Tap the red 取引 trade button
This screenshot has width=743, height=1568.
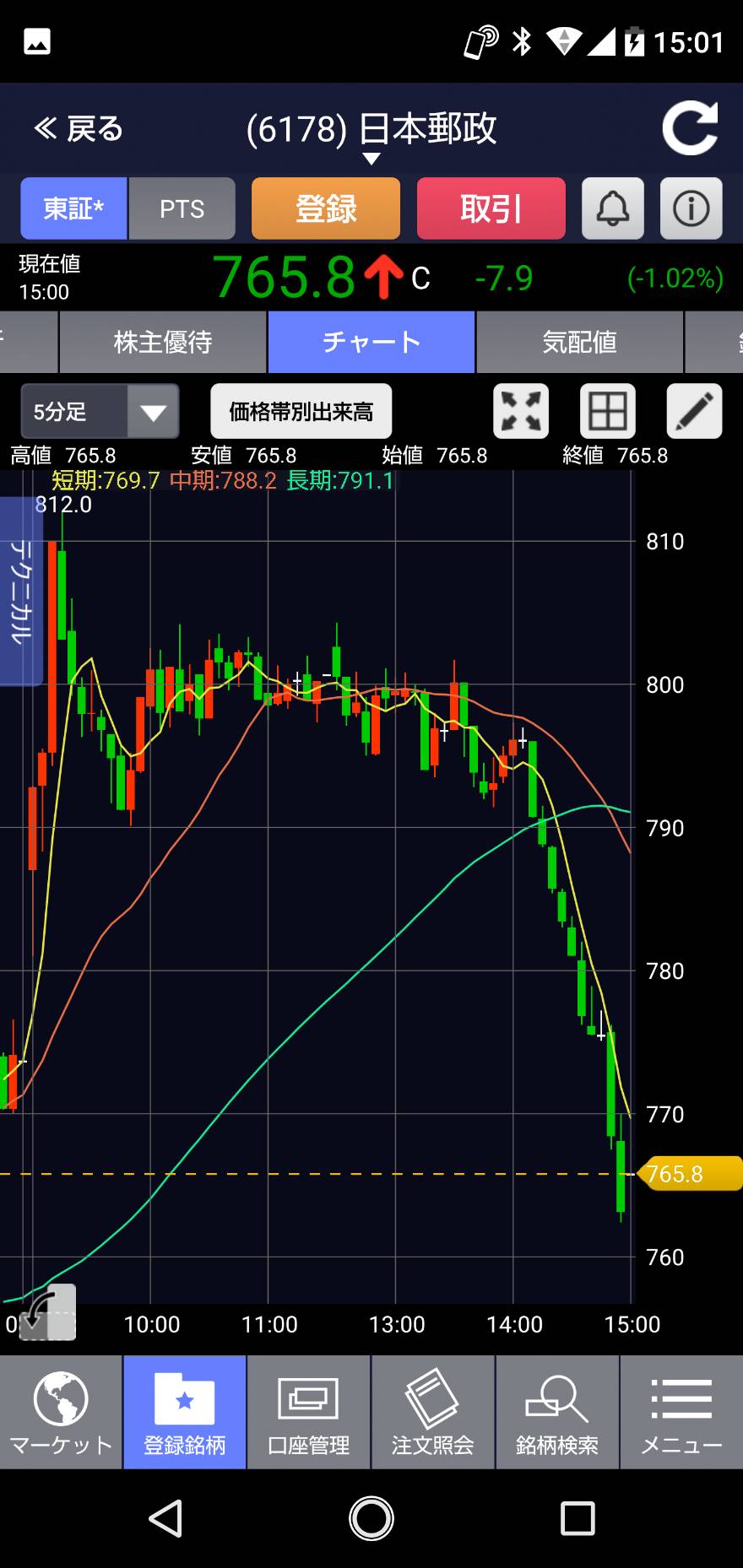pyautogui.click(x=491, y=208)
